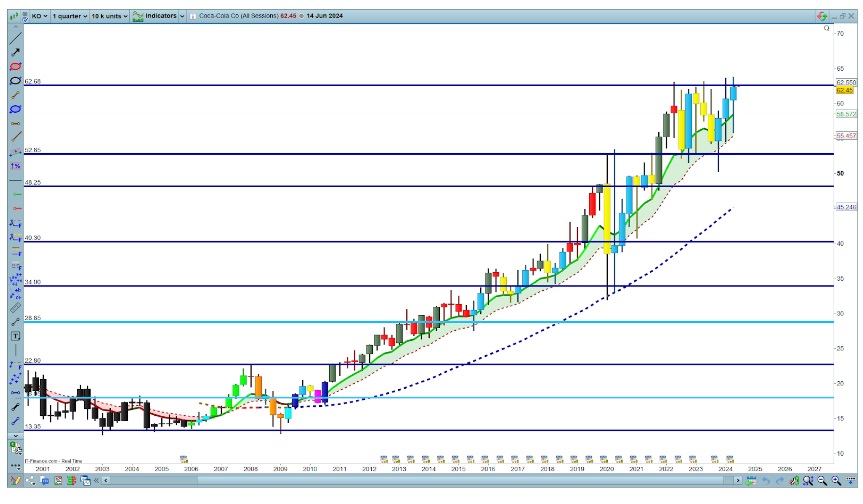Click the chart style icon top left
The height and width of the screenshot is (504, 863).
(14, 16)
